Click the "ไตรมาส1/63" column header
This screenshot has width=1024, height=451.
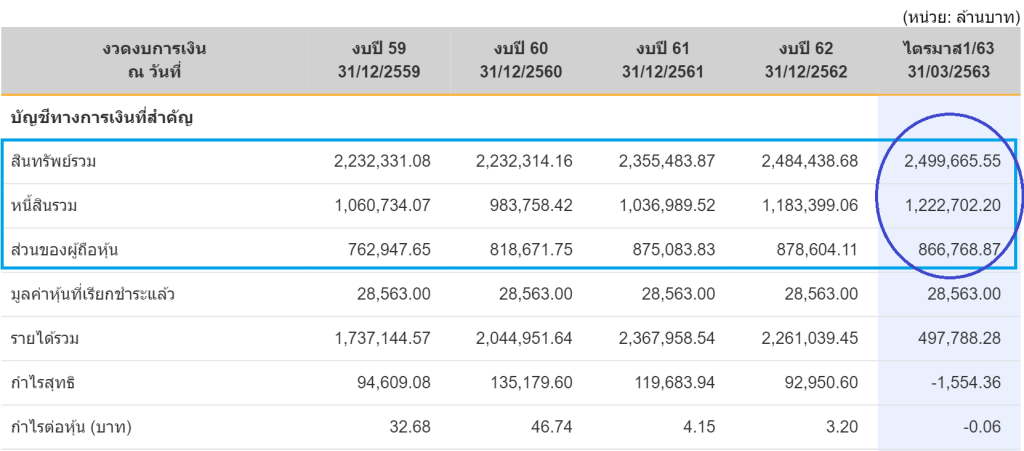[950, 60]
